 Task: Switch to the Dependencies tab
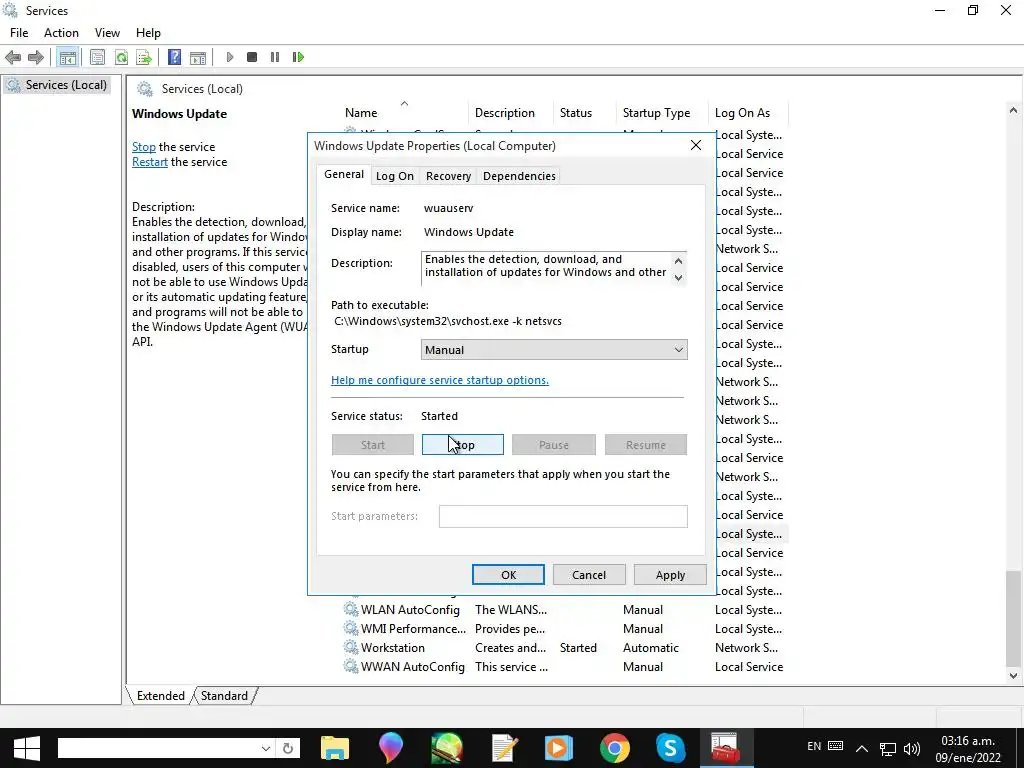click(x=519, y=176)
